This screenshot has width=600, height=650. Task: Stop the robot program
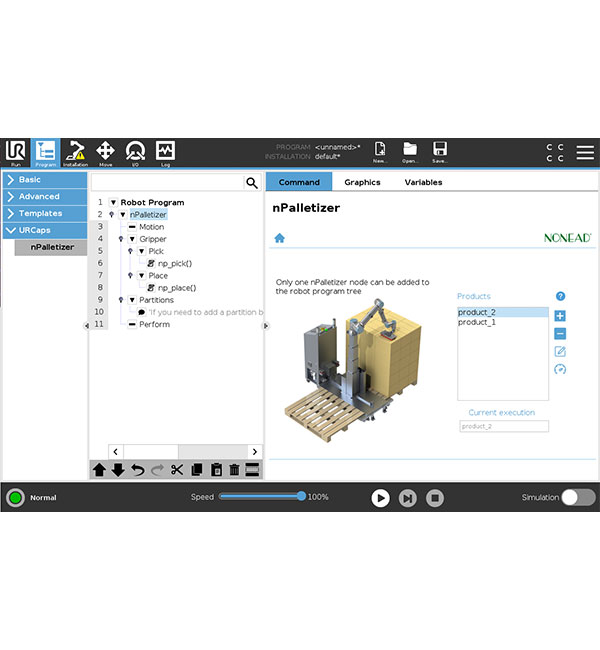click(435, 498)
